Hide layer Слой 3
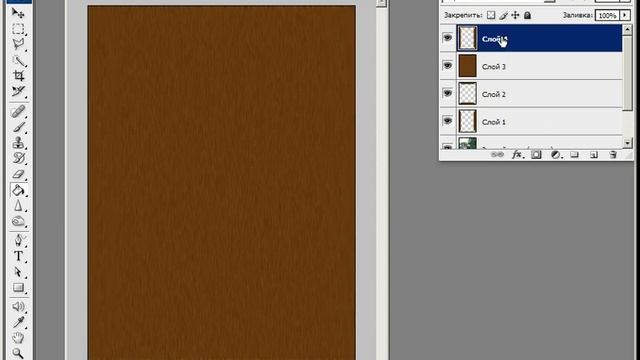Image resolution: width=640 pixels, height=360 pixels. 448,66
